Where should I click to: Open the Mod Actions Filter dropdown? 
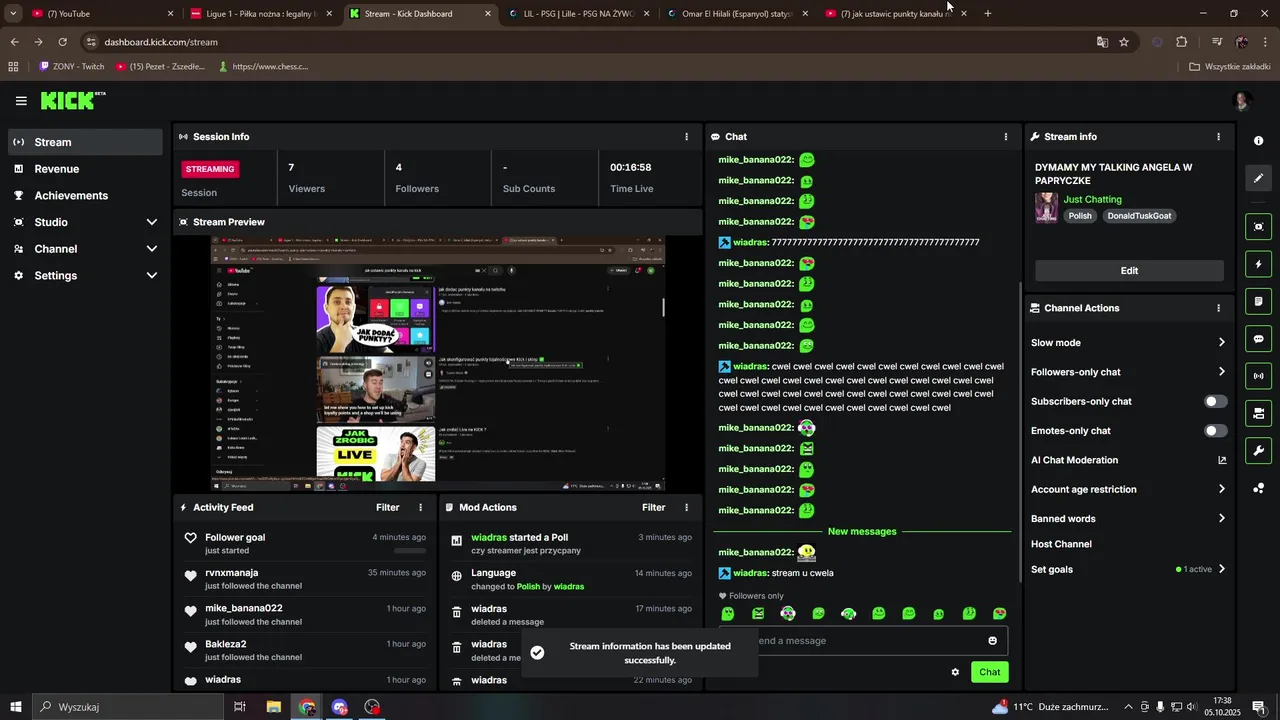point(653,508)
